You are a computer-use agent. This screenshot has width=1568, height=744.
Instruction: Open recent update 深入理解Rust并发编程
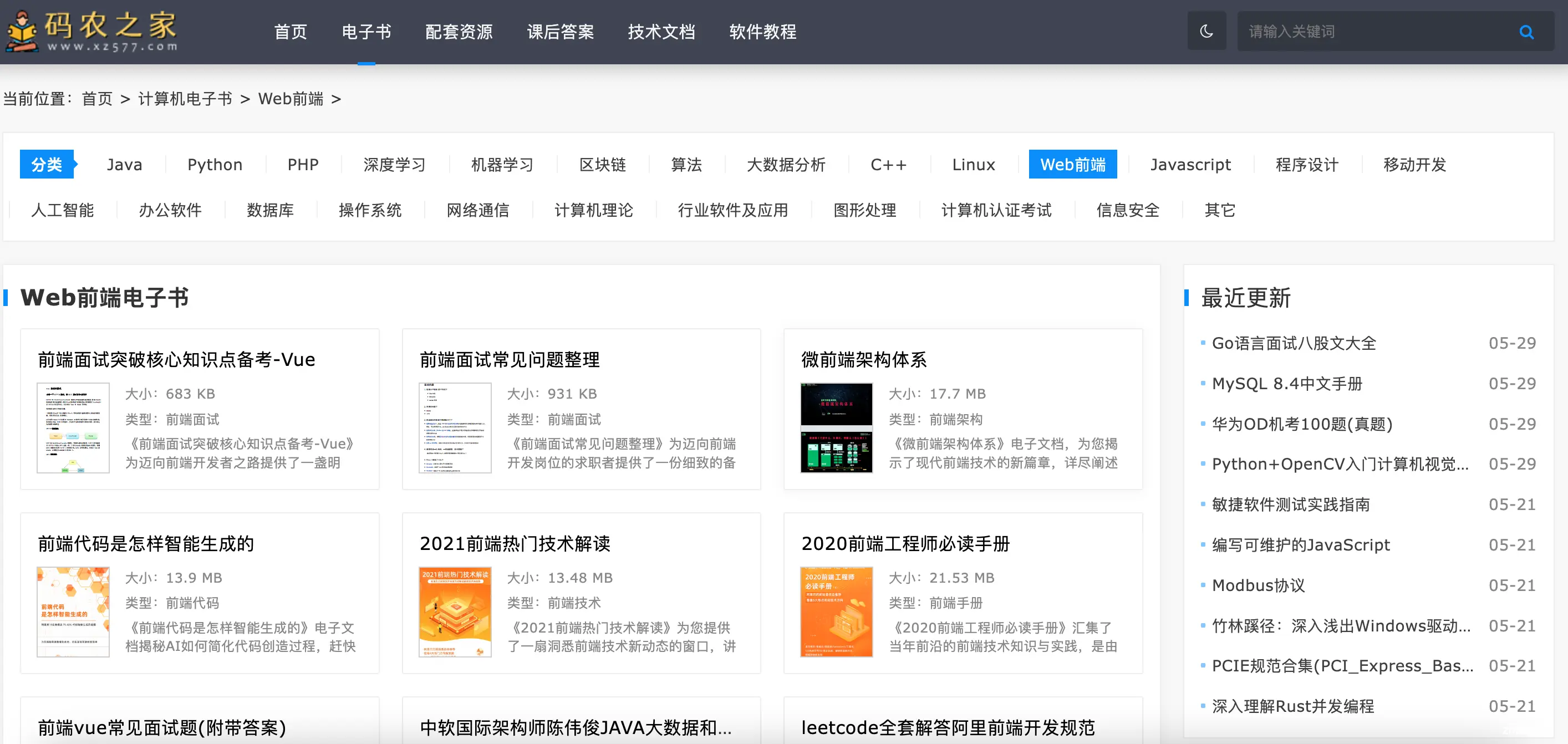tap(1293, 706)
